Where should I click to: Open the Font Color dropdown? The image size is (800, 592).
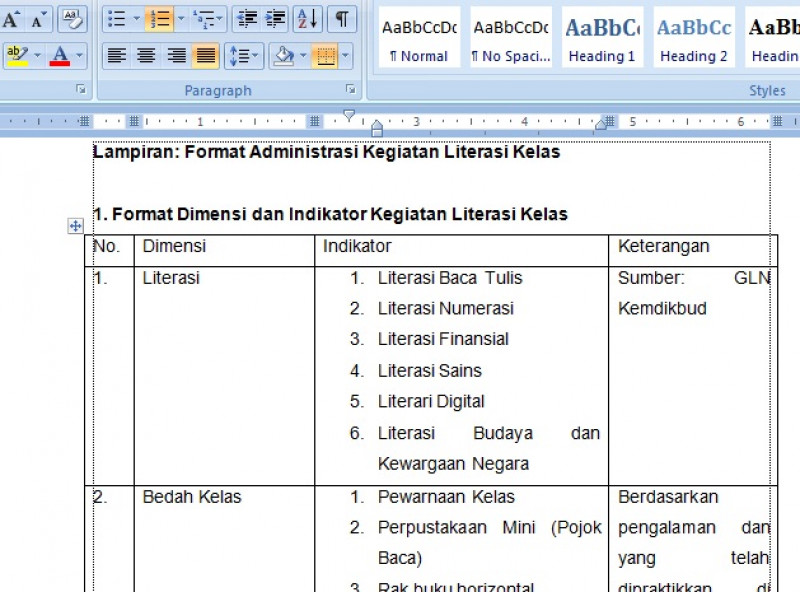[80, 56]
